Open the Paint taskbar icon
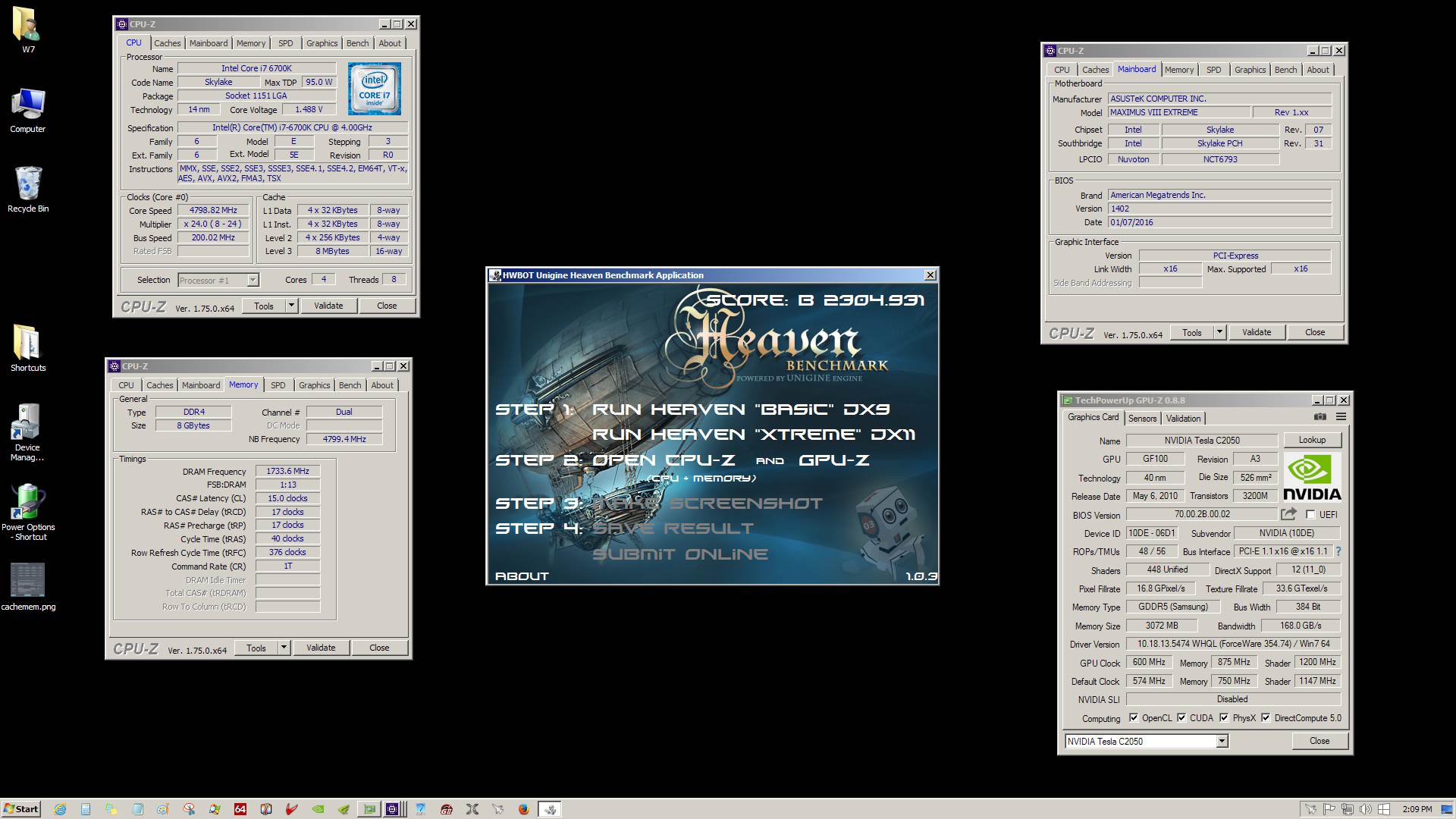This screenshot has width=1456, height=819. click(x=162, y=809)
